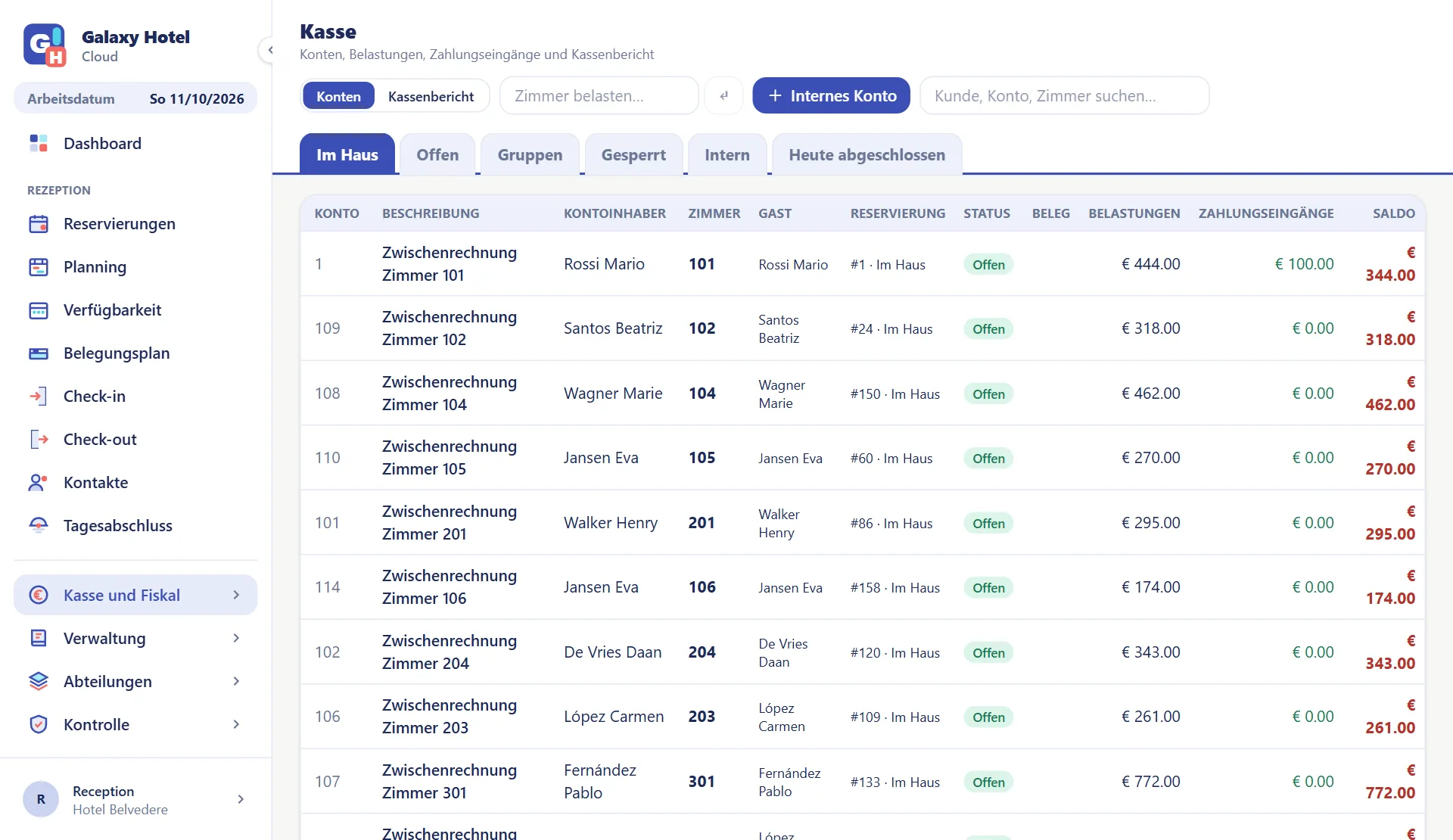Expand Verwaltung submenu chevron

[x=236, y=639]
